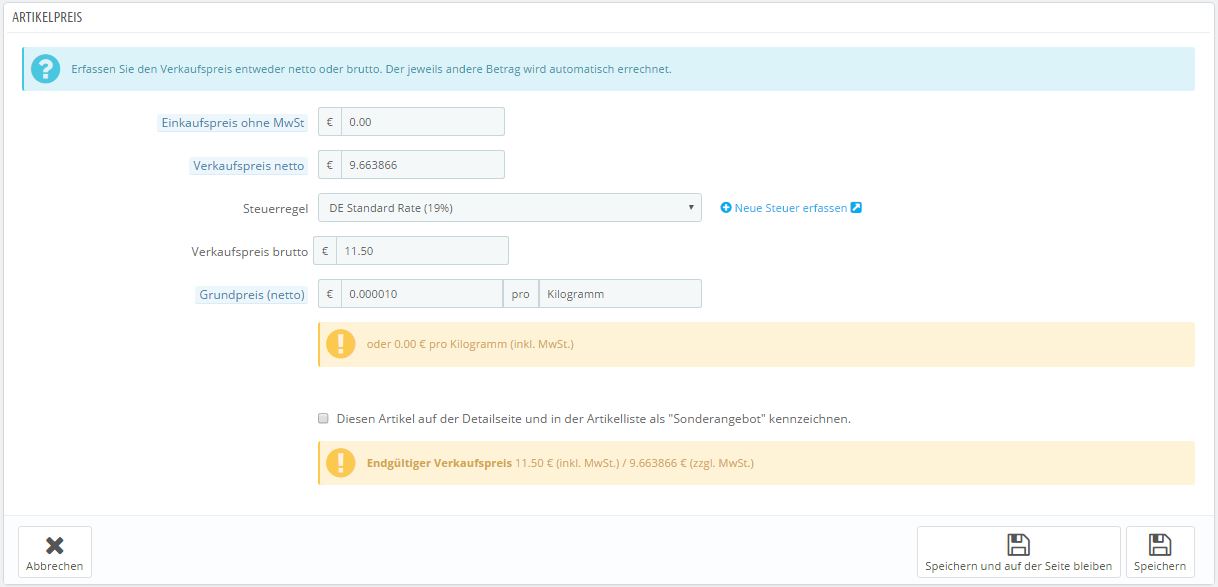Click the question mark help icon
The width and height of the screenshot is (1218, 587).
45,69
